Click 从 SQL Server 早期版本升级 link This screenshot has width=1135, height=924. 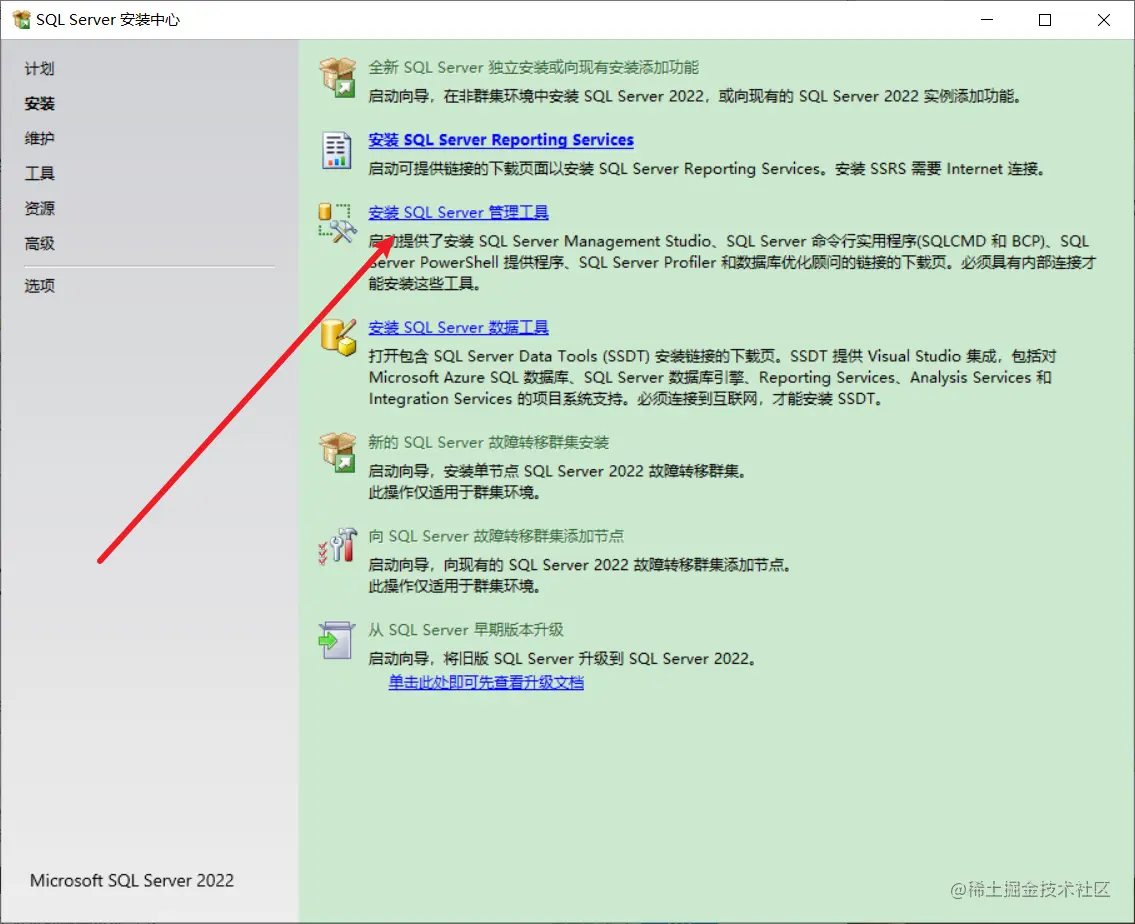(465, 630)
